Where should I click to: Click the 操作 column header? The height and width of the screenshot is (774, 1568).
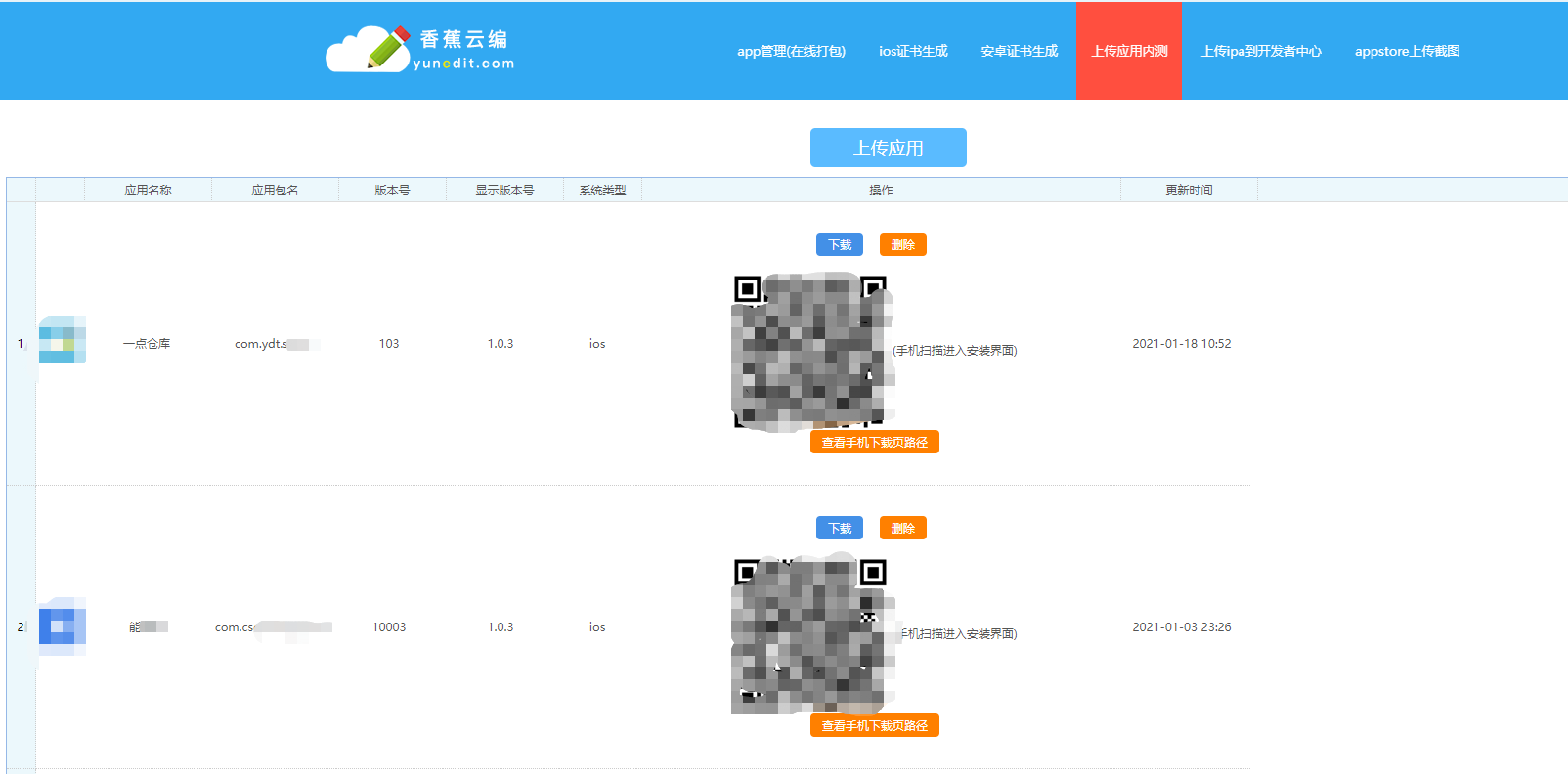coord(881,190)
